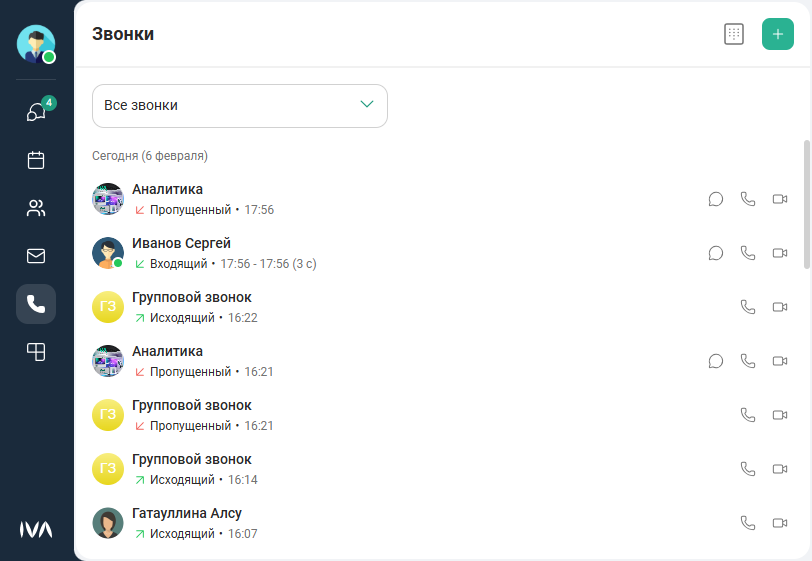Message Иванов Сергей via chat icon
The image size is (812, 561).
point(716,253)
